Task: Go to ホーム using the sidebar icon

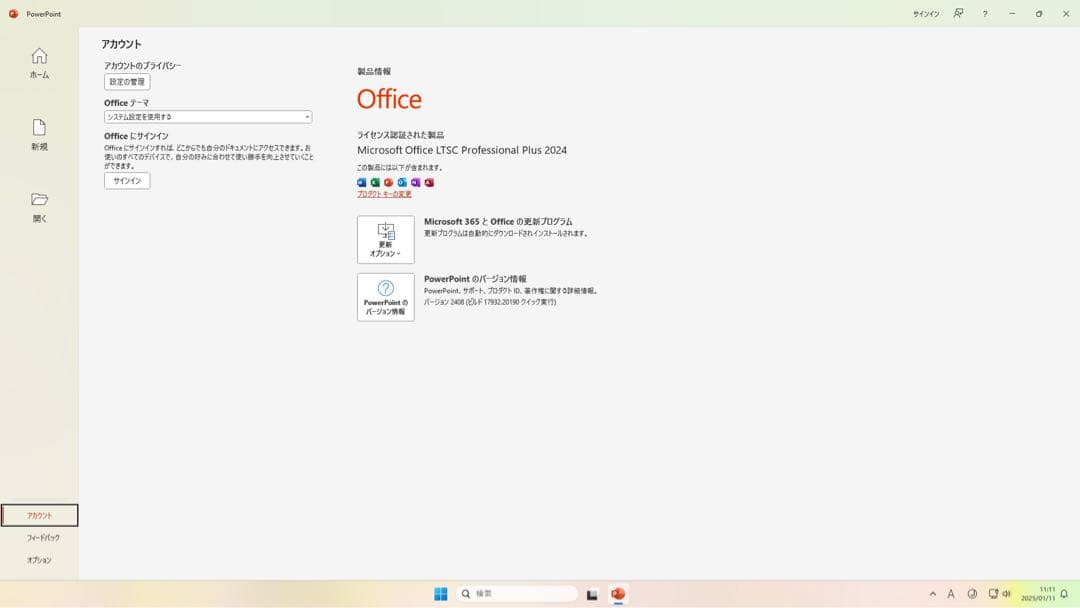Action: (x=39, y=63)
